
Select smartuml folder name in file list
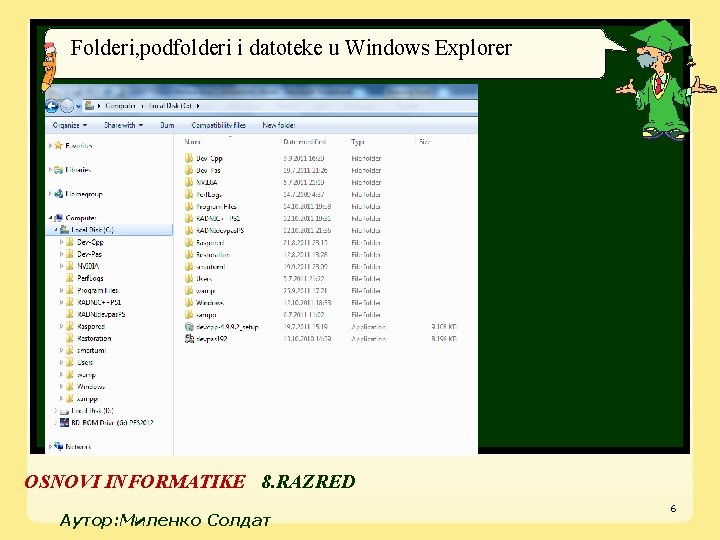pyautogui.click(x=211, y=267)
